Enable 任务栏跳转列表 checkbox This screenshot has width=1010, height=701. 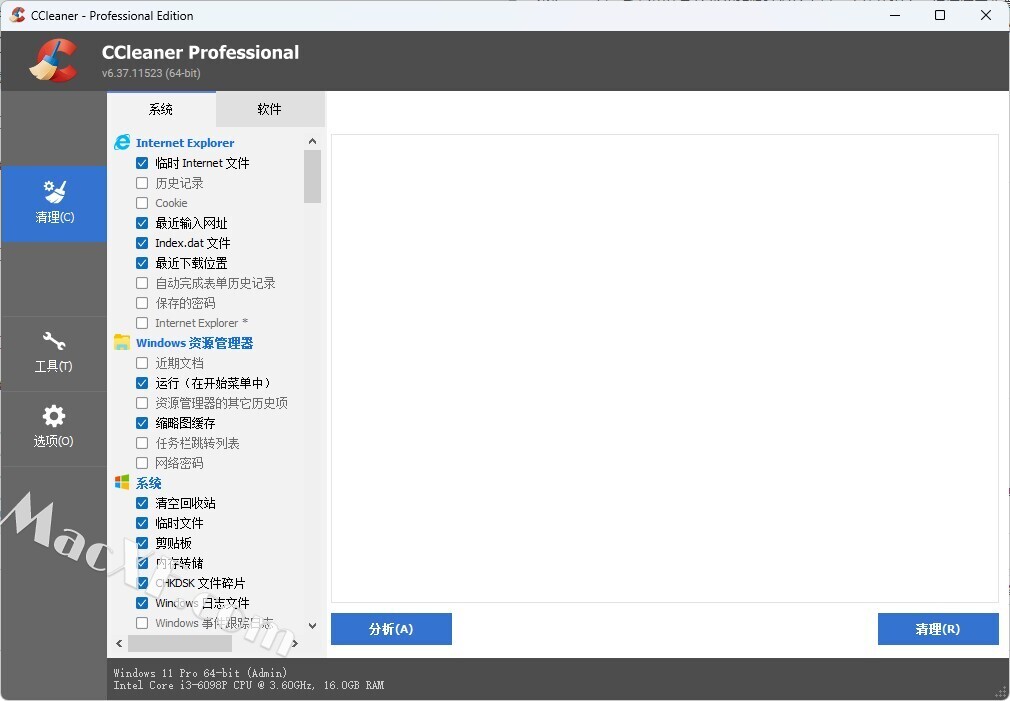[x=142, y=443]
